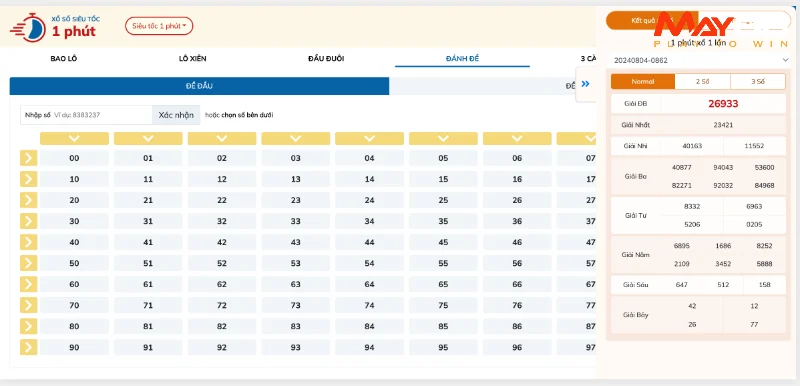Open the Siêu tốc 1 phút dropdown
Image resolution: width=800 pixels, height=386 pixels.
point(159,26)
